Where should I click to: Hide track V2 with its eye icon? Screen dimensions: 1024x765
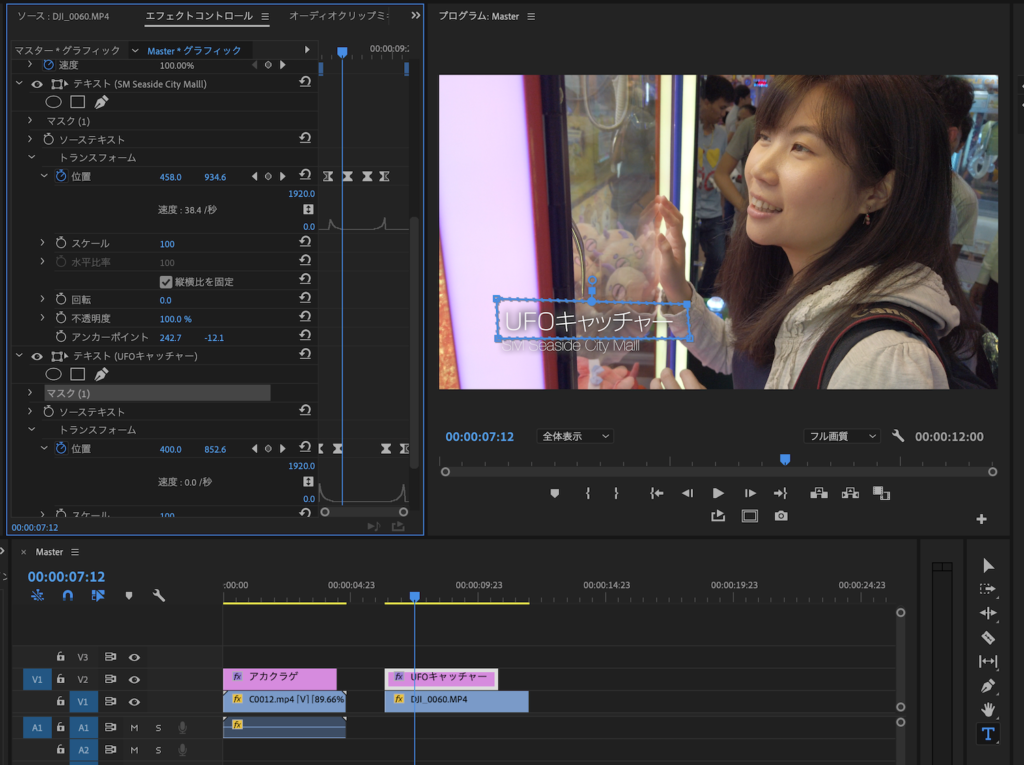pyautogui.click(x=134, y=679)
